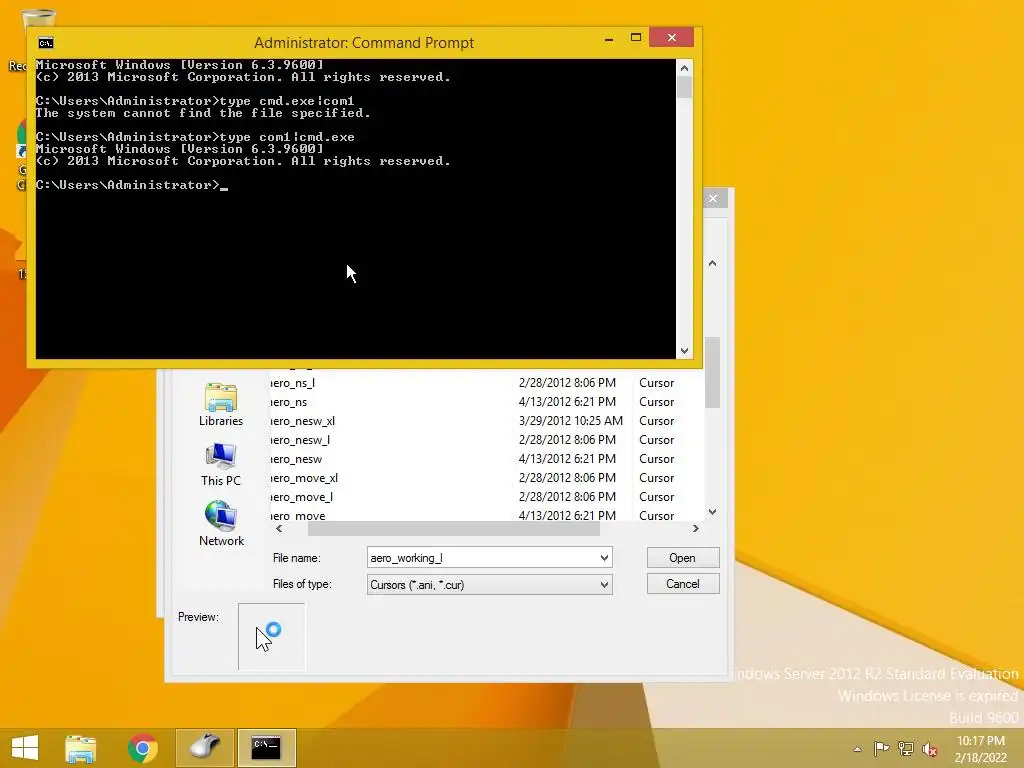Click the network status tray icon
Screen dimensions: 1024x768
[906, 749]
